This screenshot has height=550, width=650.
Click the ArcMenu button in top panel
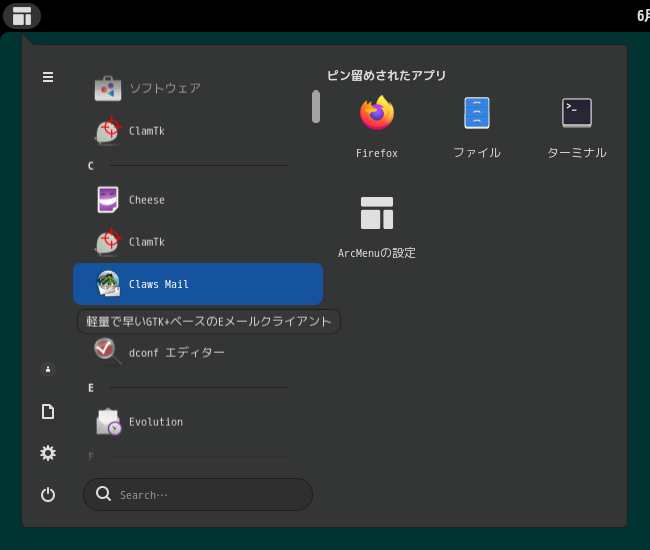point(22,16)
